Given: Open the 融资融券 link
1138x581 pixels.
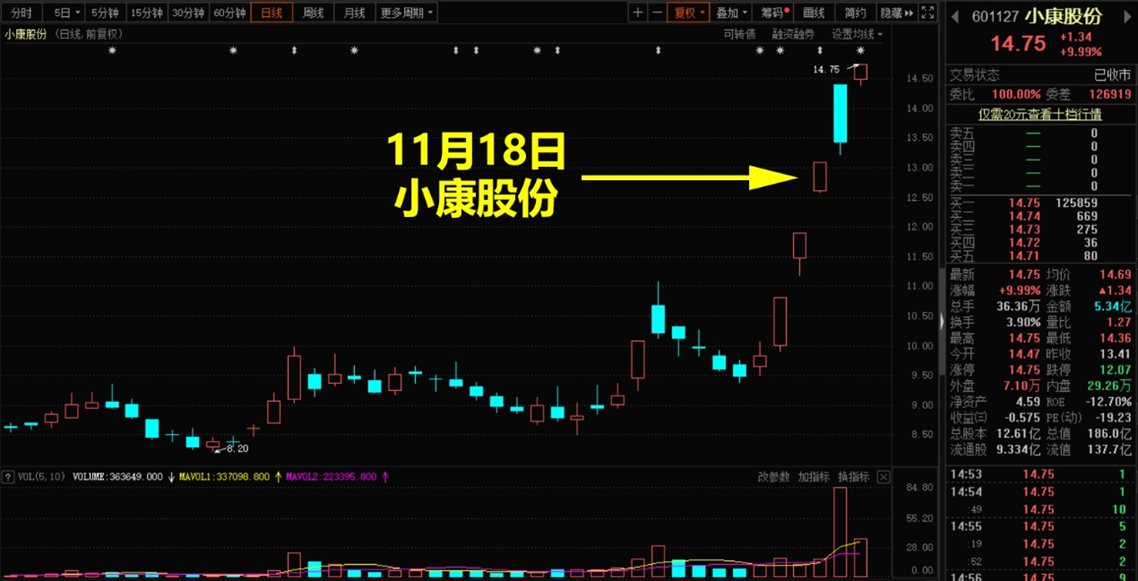Looking at the screenshot, I should click(x=793, y=34).
